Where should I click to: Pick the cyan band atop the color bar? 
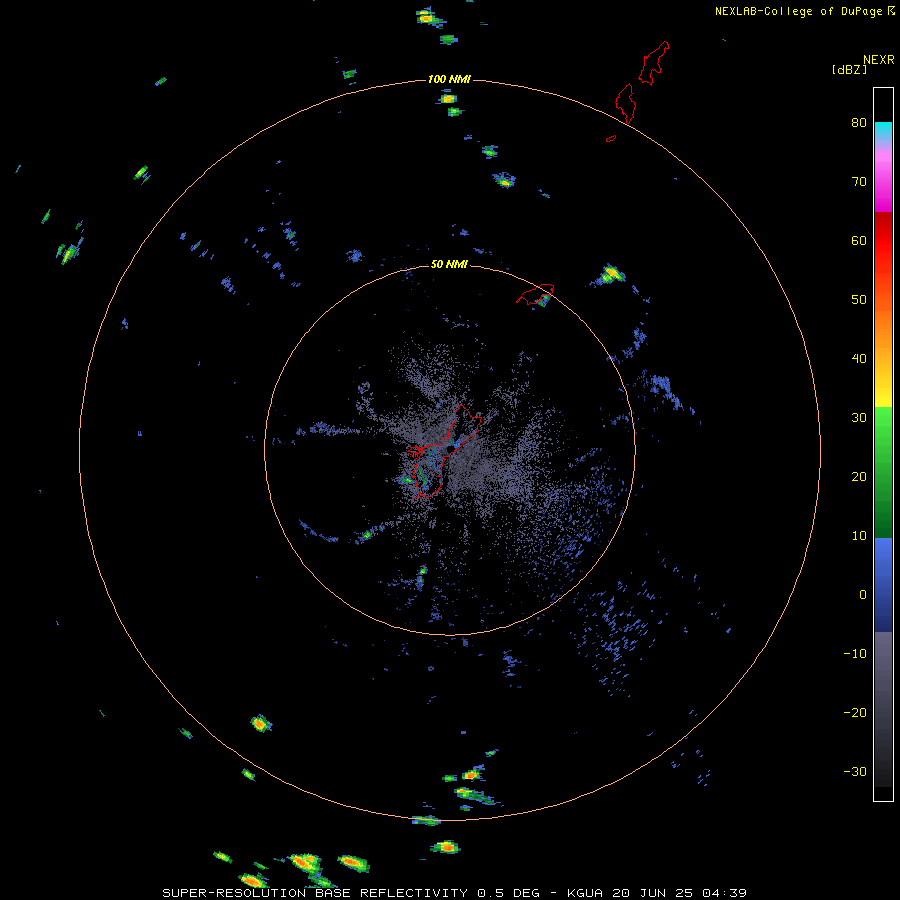[883, 129]
